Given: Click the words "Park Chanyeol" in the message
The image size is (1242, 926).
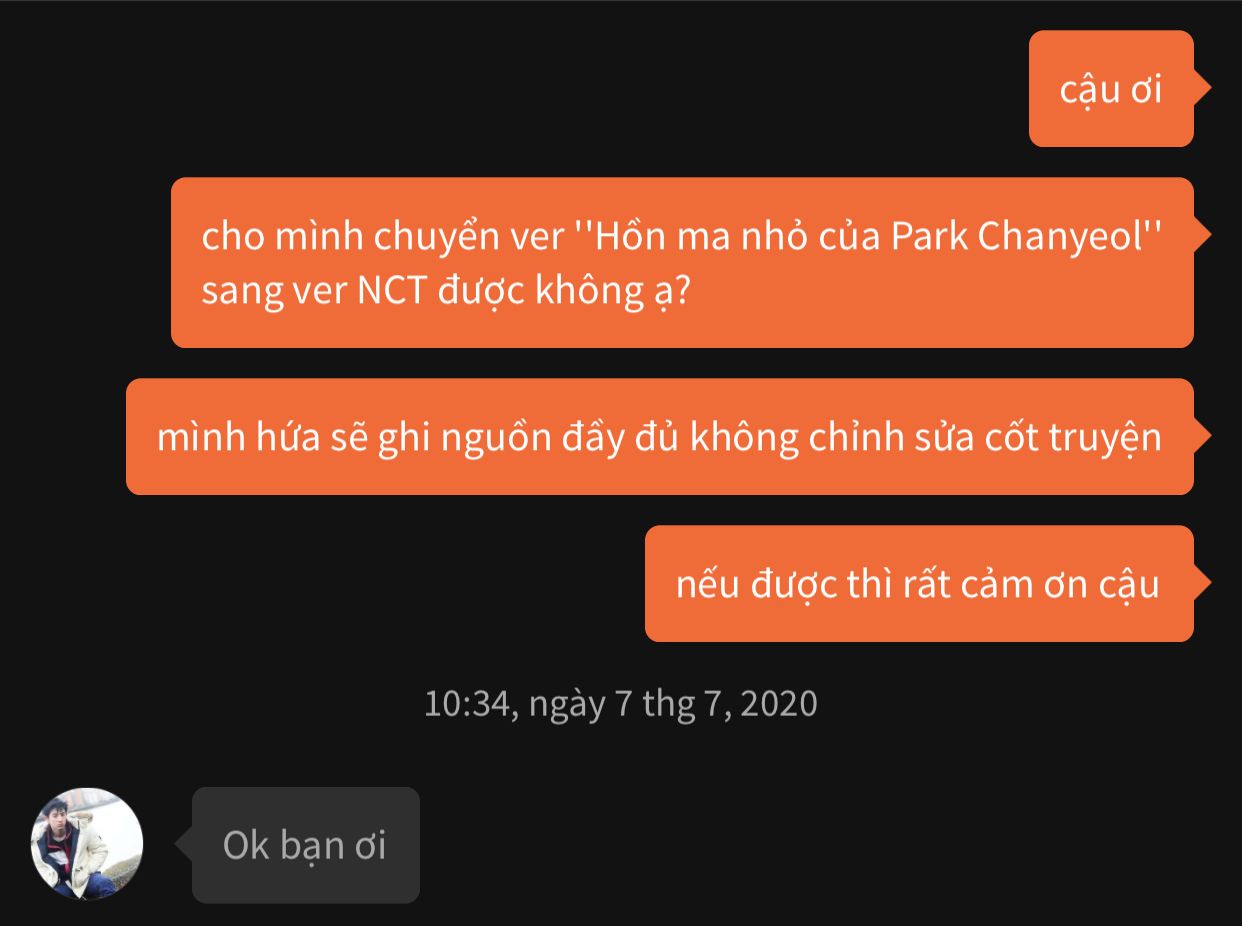Looking at the screenshot, I should 1017,236.
